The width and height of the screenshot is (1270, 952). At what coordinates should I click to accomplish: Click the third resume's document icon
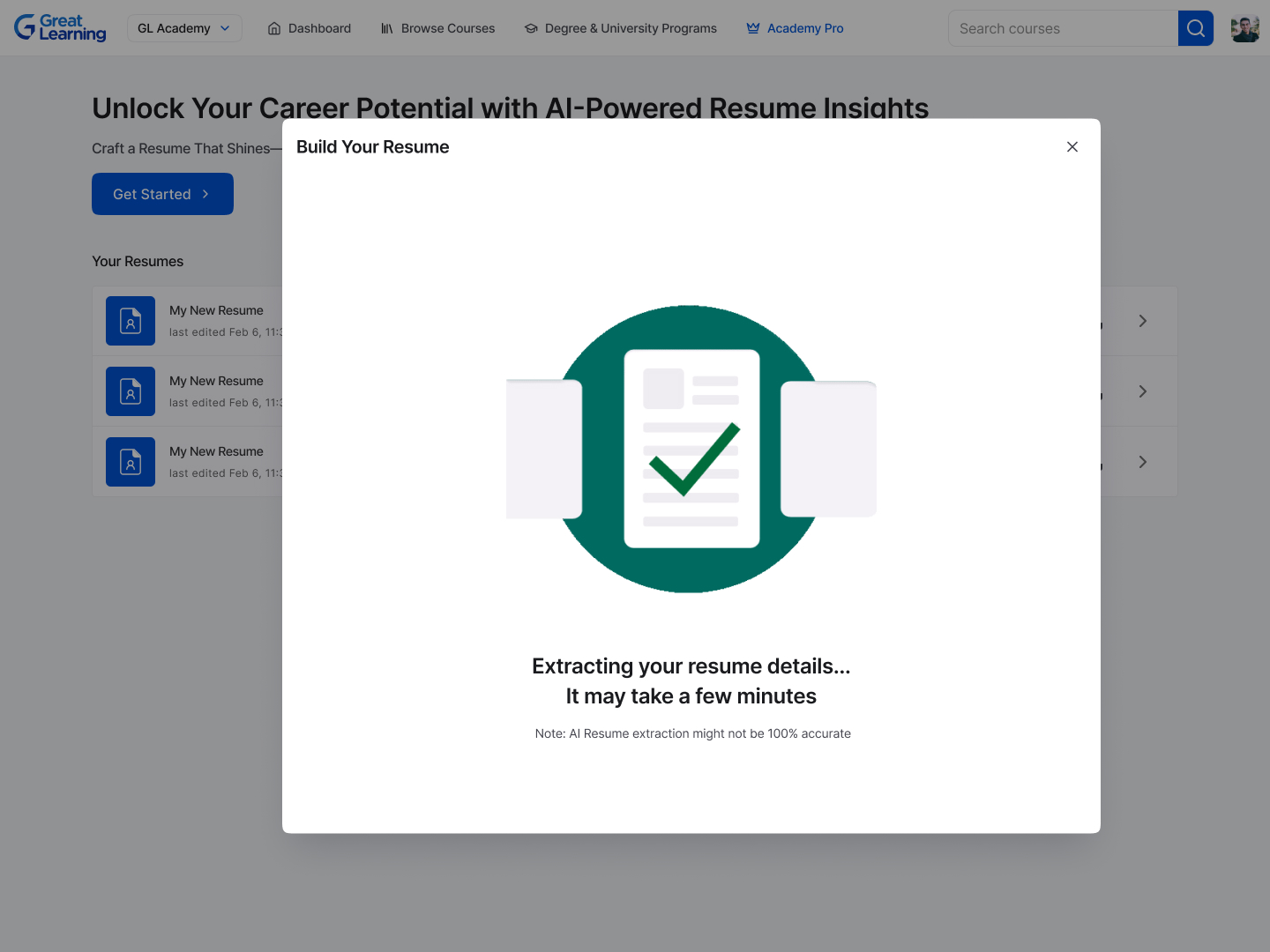pos(131,462)
